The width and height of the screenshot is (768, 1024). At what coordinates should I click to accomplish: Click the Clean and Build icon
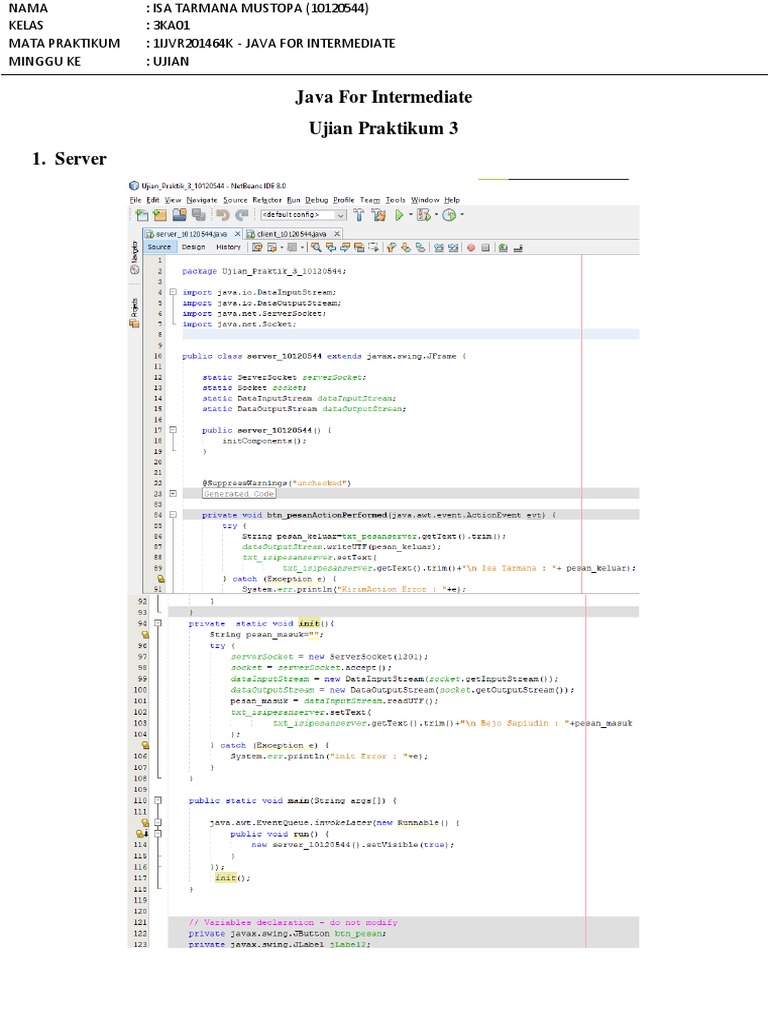(x=379, y=215)
